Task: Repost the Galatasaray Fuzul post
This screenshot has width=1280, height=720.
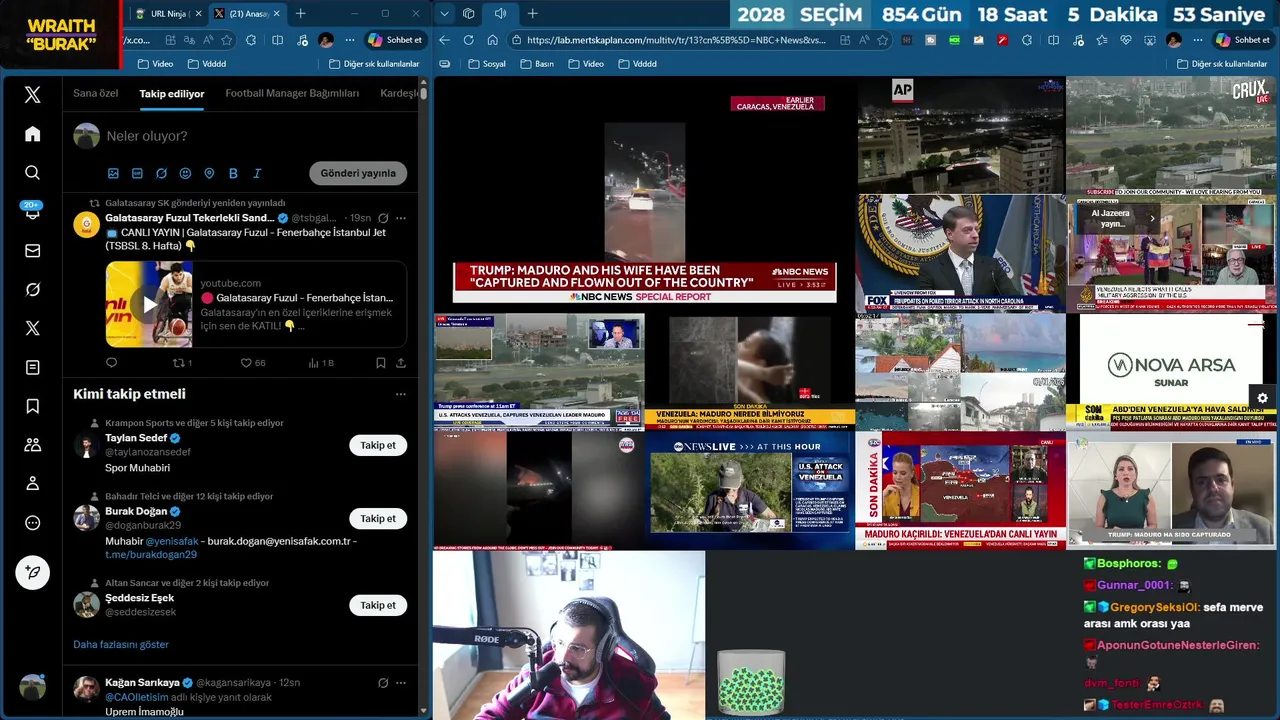Action: pos(182,363)
